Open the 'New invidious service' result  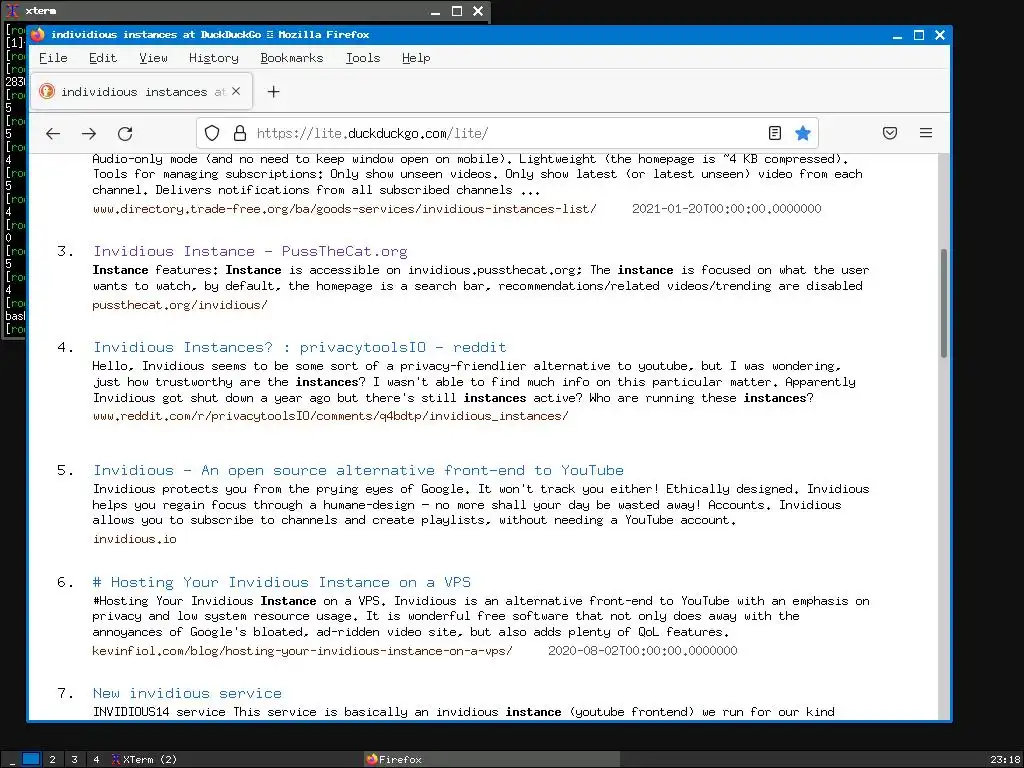pos(187,694)
